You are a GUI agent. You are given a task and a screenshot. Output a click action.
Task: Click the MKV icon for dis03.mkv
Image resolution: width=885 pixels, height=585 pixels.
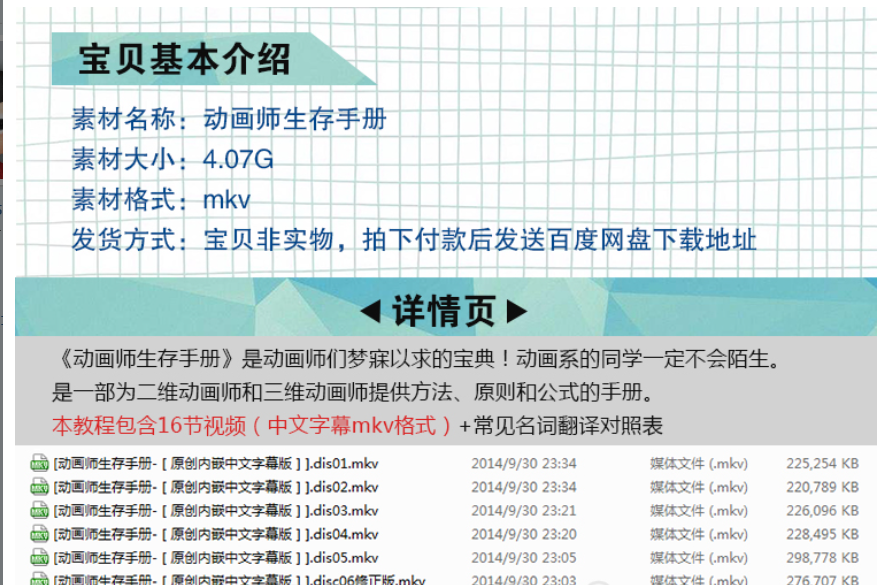point(39,511)
